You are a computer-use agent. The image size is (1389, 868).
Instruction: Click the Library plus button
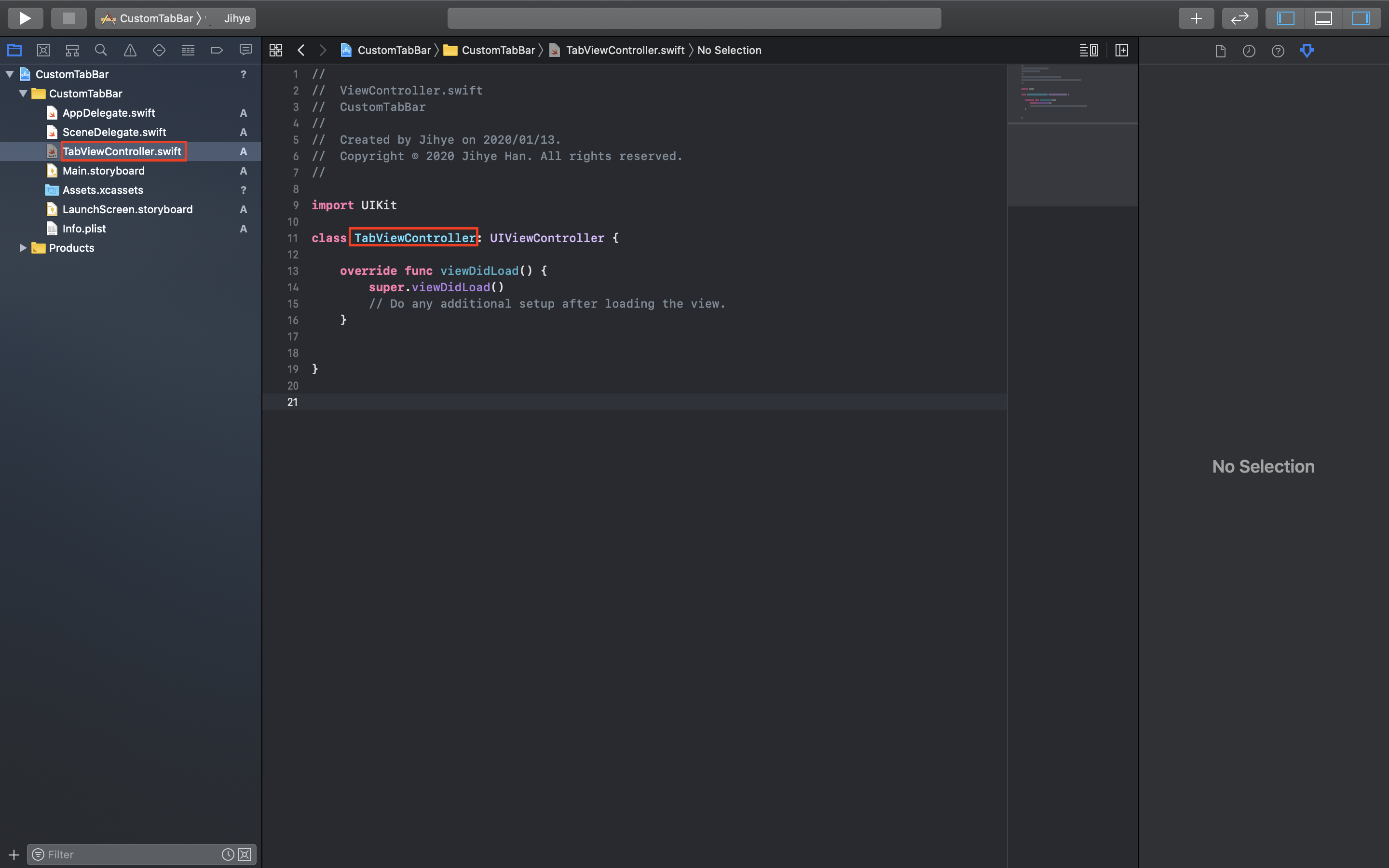point(1196,18)
